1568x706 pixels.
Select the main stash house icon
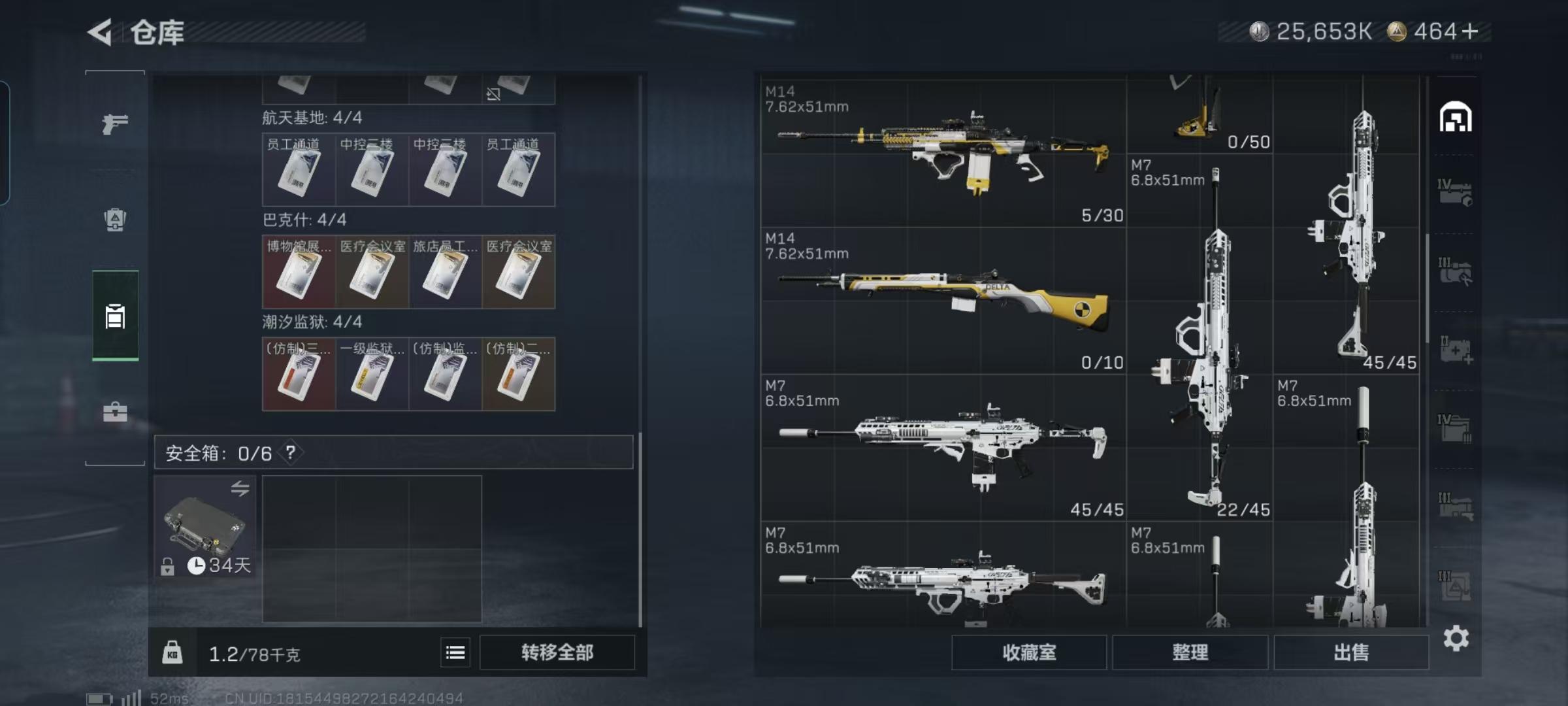click(x=1456, y=118)
